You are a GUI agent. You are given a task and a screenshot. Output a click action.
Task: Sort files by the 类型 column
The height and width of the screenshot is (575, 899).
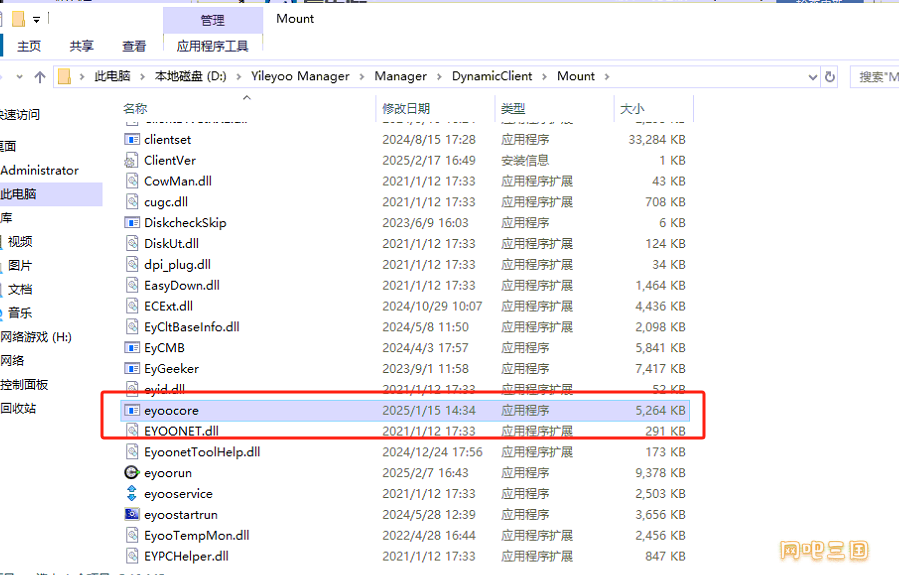click(x=513, y=108)
